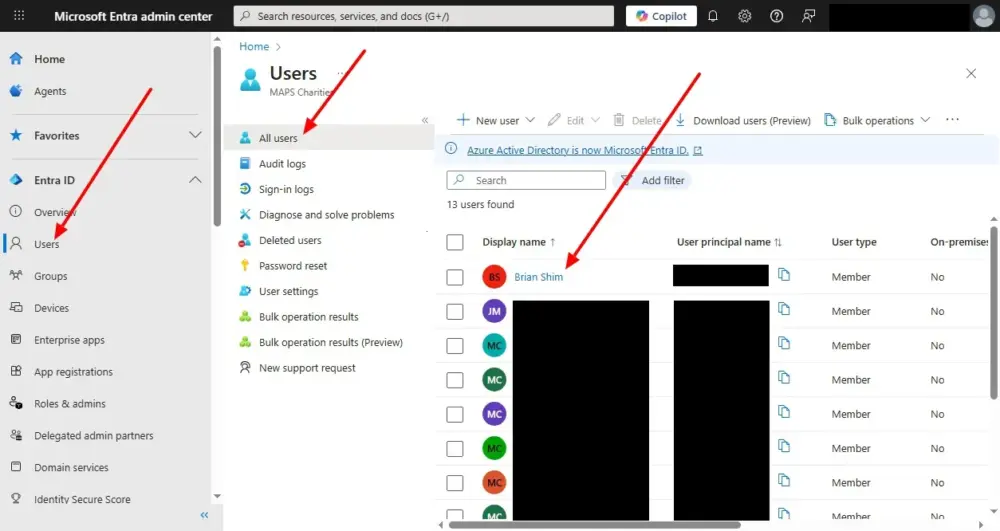Click New user button
Viewport: 1000px width, 531px height.
tap(496, 120)
